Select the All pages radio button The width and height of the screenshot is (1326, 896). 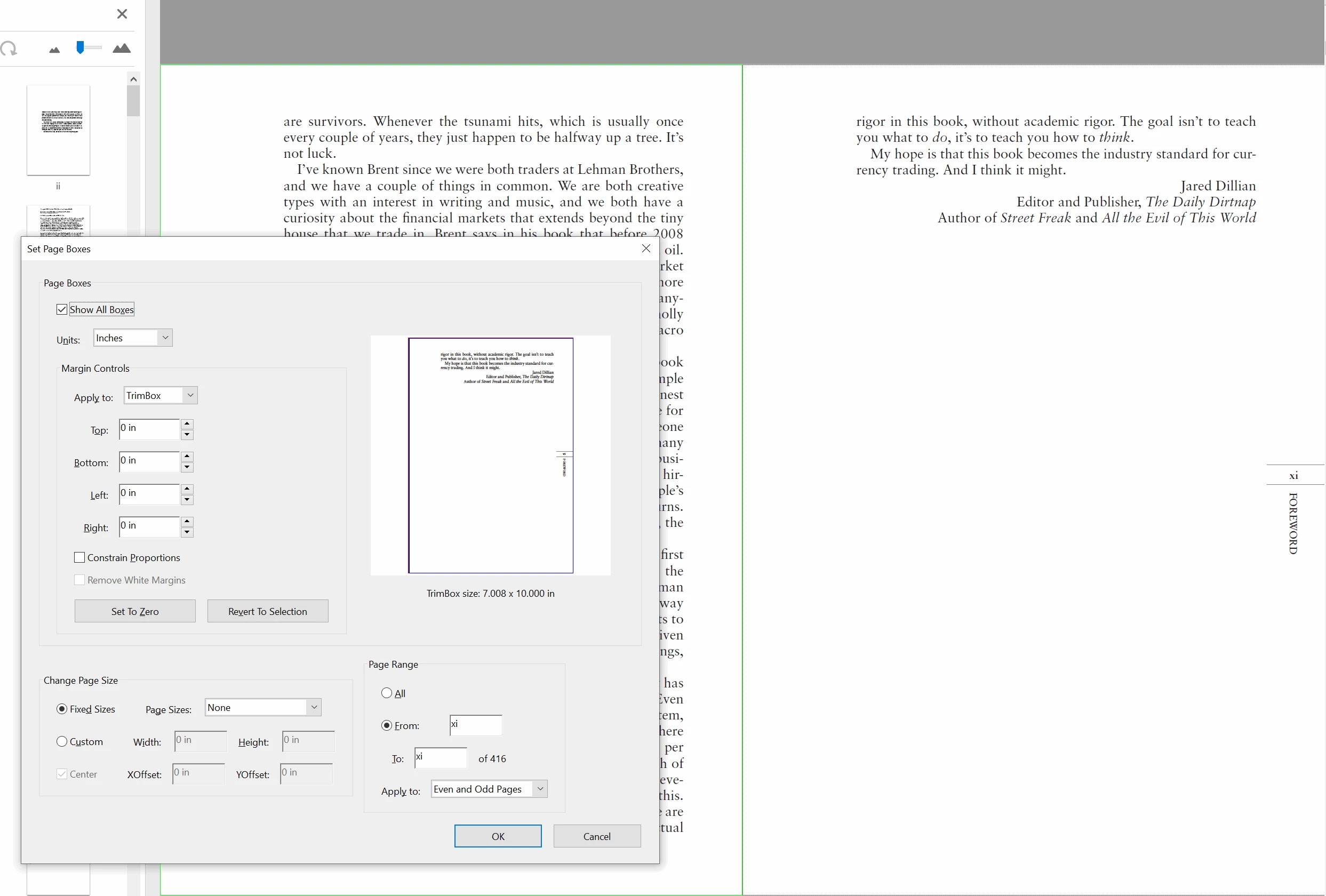coord(387,693)
